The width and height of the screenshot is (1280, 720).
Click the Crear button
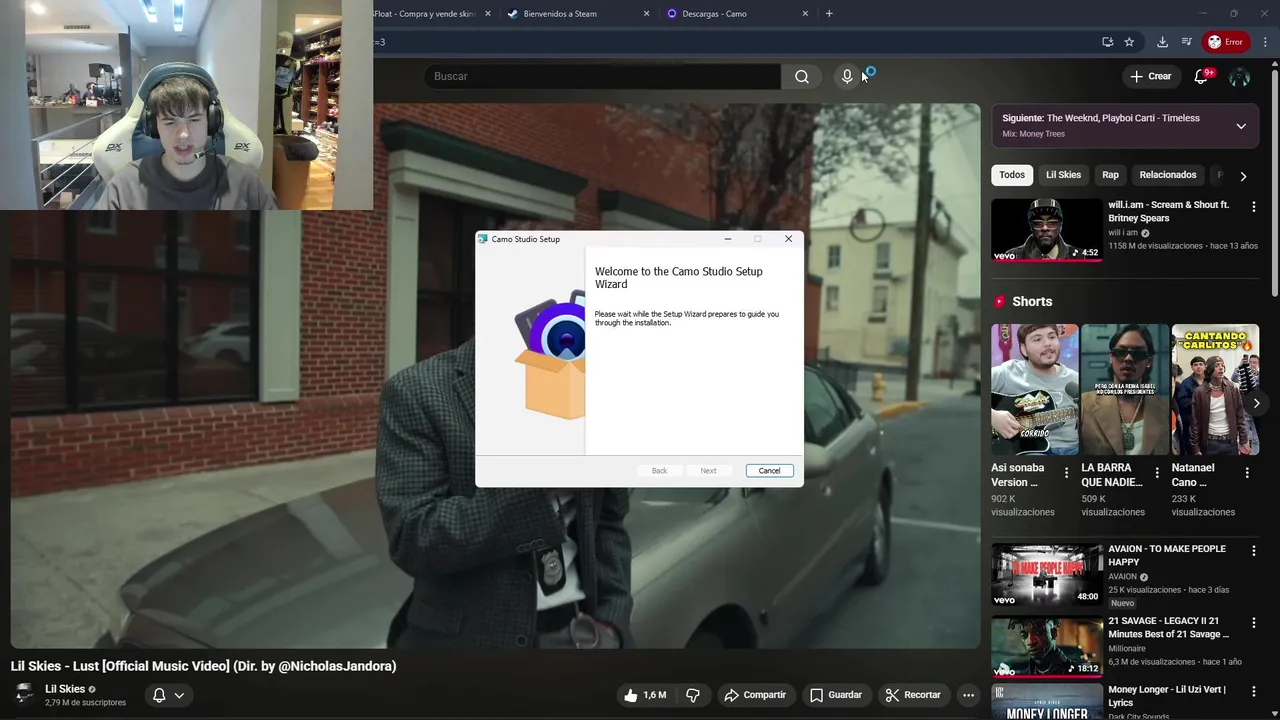tap(1150, 76)
